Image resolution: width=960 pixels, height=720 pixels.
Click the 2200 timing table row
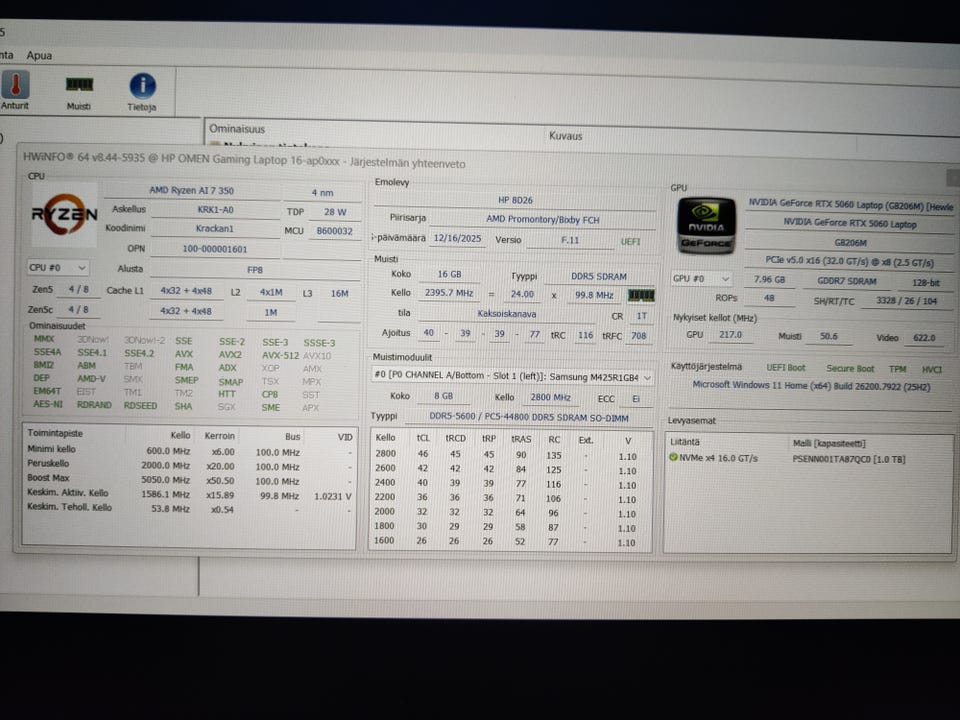tap(509, 498)
